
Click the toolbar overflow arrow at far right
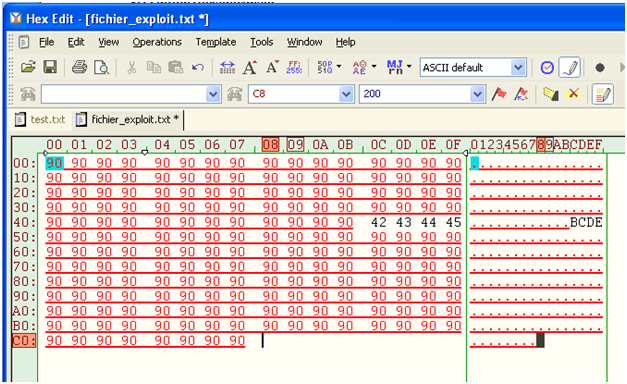coord(622,68)
